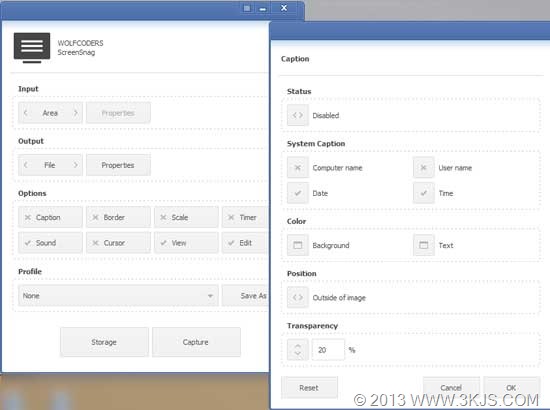Toggle the Border option

118,217
